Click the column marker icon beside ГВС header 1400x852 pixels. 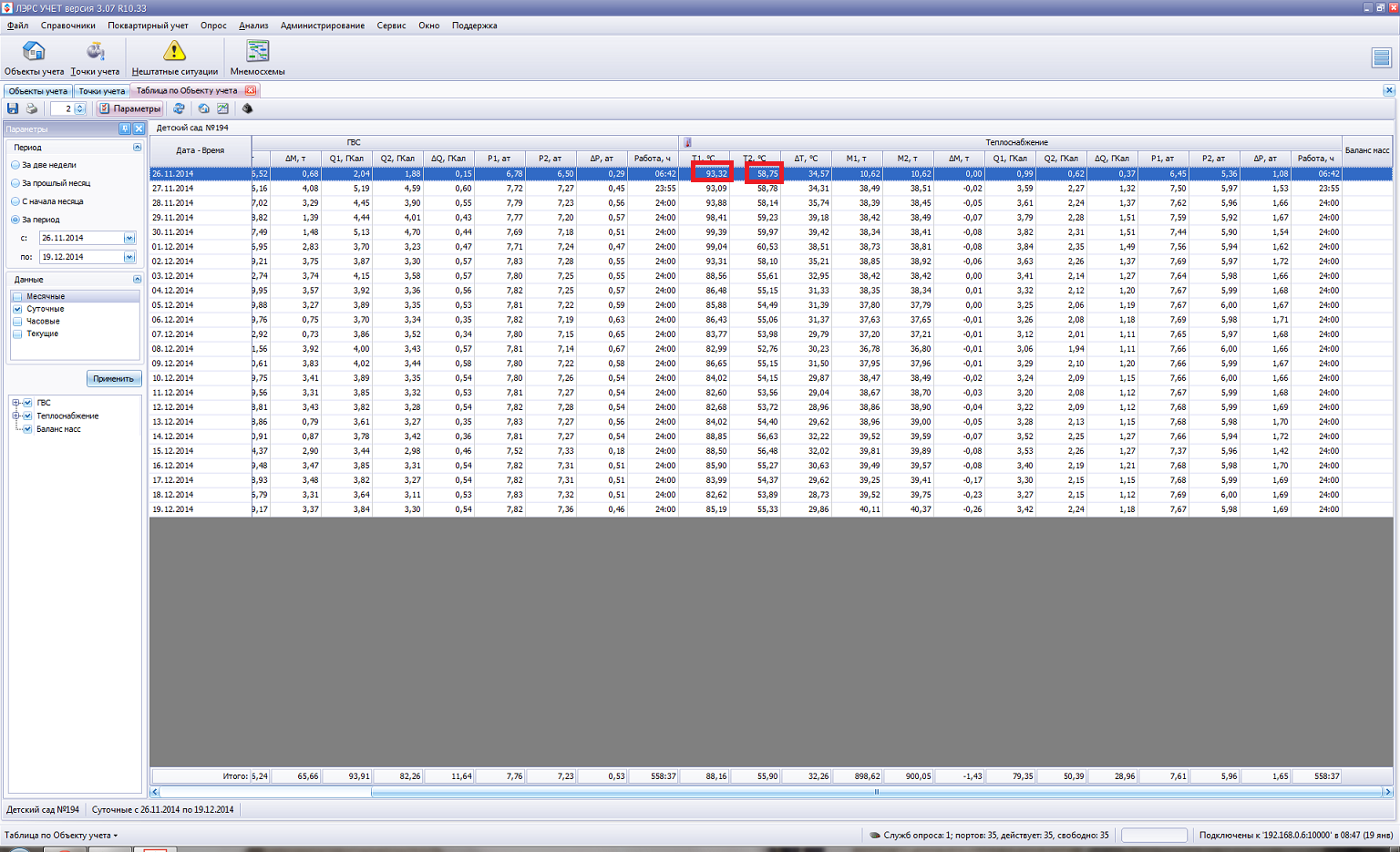687,142
